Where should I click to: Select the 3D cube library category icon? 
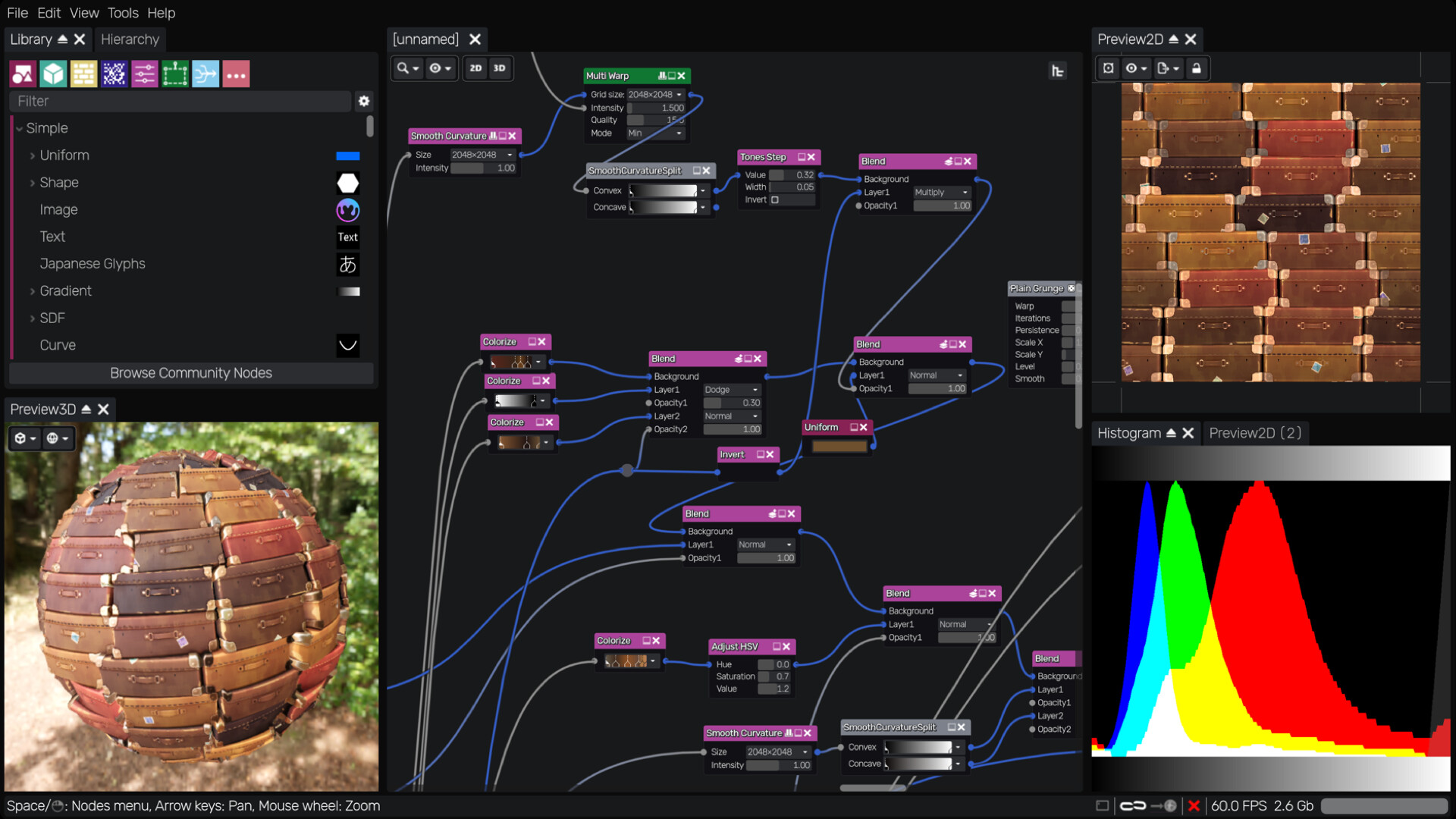pyautogui.click(x=53, y=74)
